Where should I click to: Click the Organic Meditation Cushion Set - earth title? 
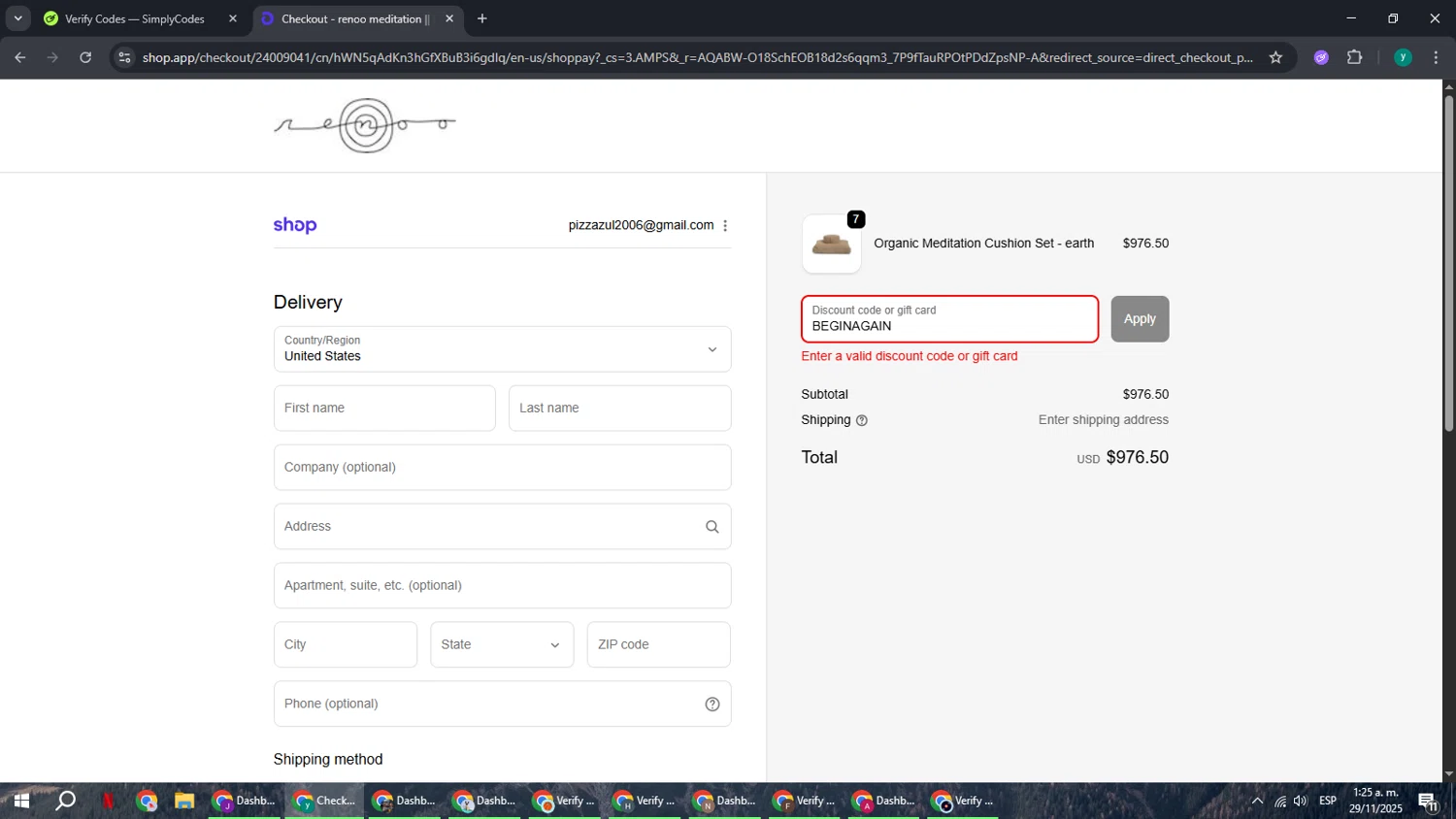point(983,244)
